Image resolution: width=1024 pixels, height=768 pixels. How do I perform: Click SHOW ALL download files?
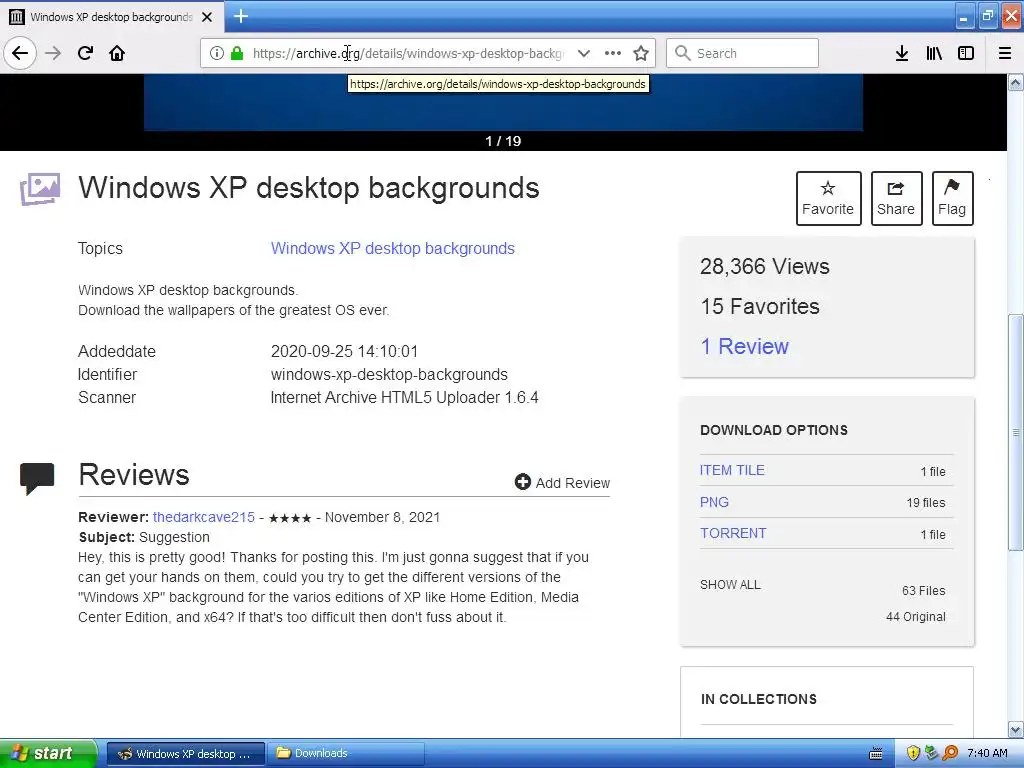[x=730, y=584]
